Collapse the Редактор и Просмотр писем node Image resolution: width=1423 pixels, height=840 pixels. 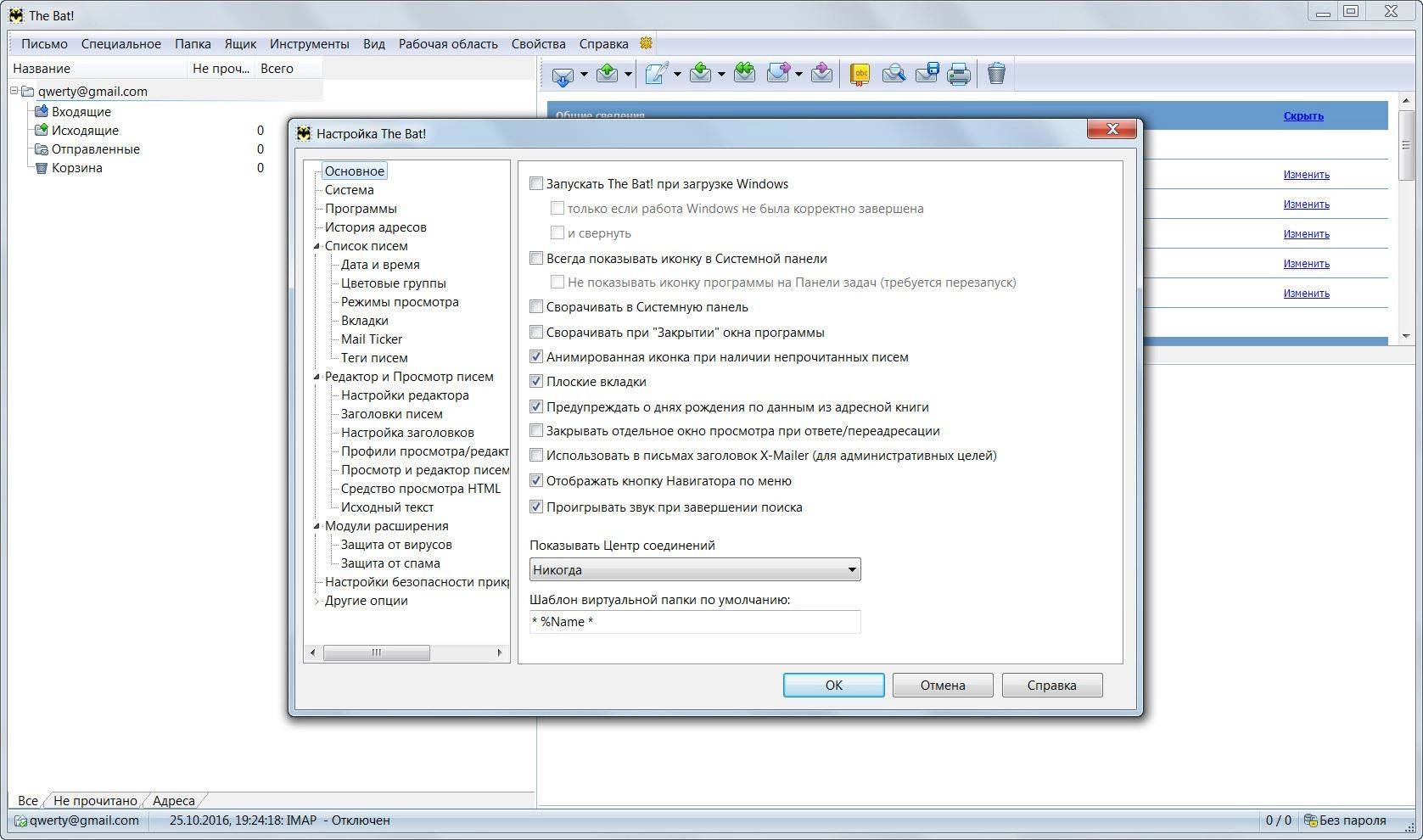tap(317, 377)
